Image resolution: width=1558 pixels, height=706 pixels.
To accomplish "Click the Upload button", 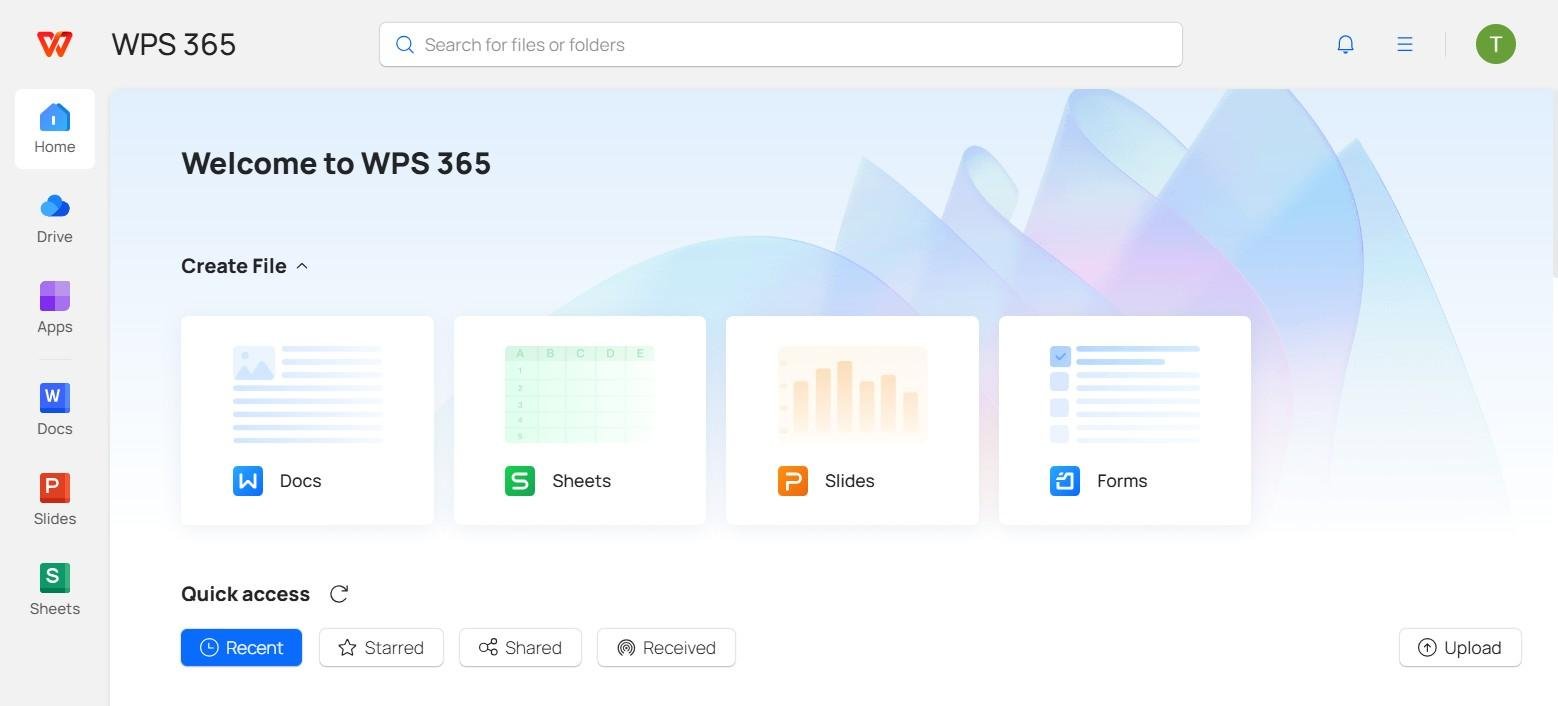I will [x=1459, y=647].
